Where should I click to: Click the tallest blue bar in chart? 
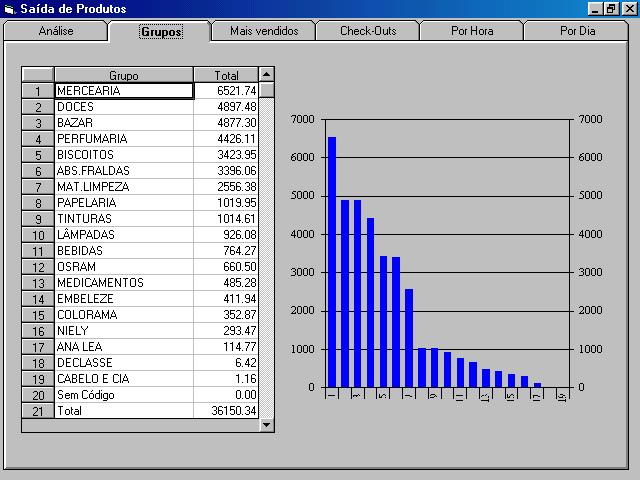coord(332,262)
